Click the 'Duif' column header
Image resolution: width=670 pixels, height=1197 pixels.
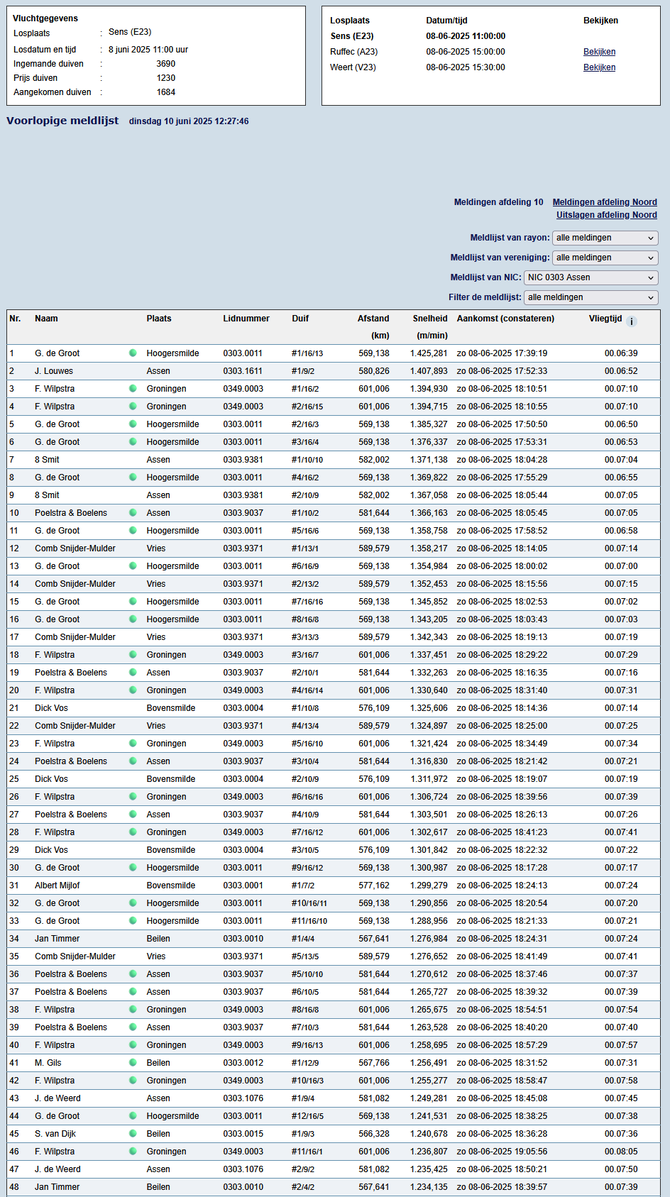coord(300,318)
